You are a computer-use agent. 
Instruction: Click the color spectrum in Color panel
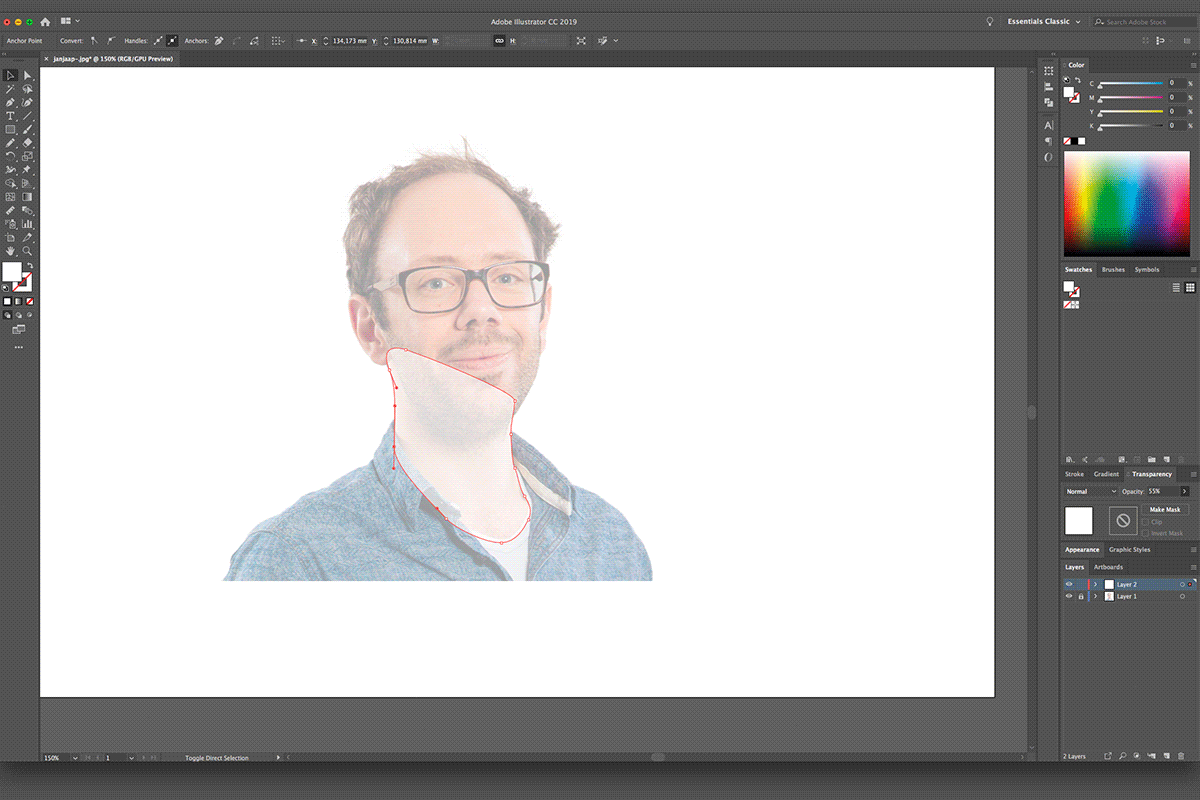tap(1126, 204)
